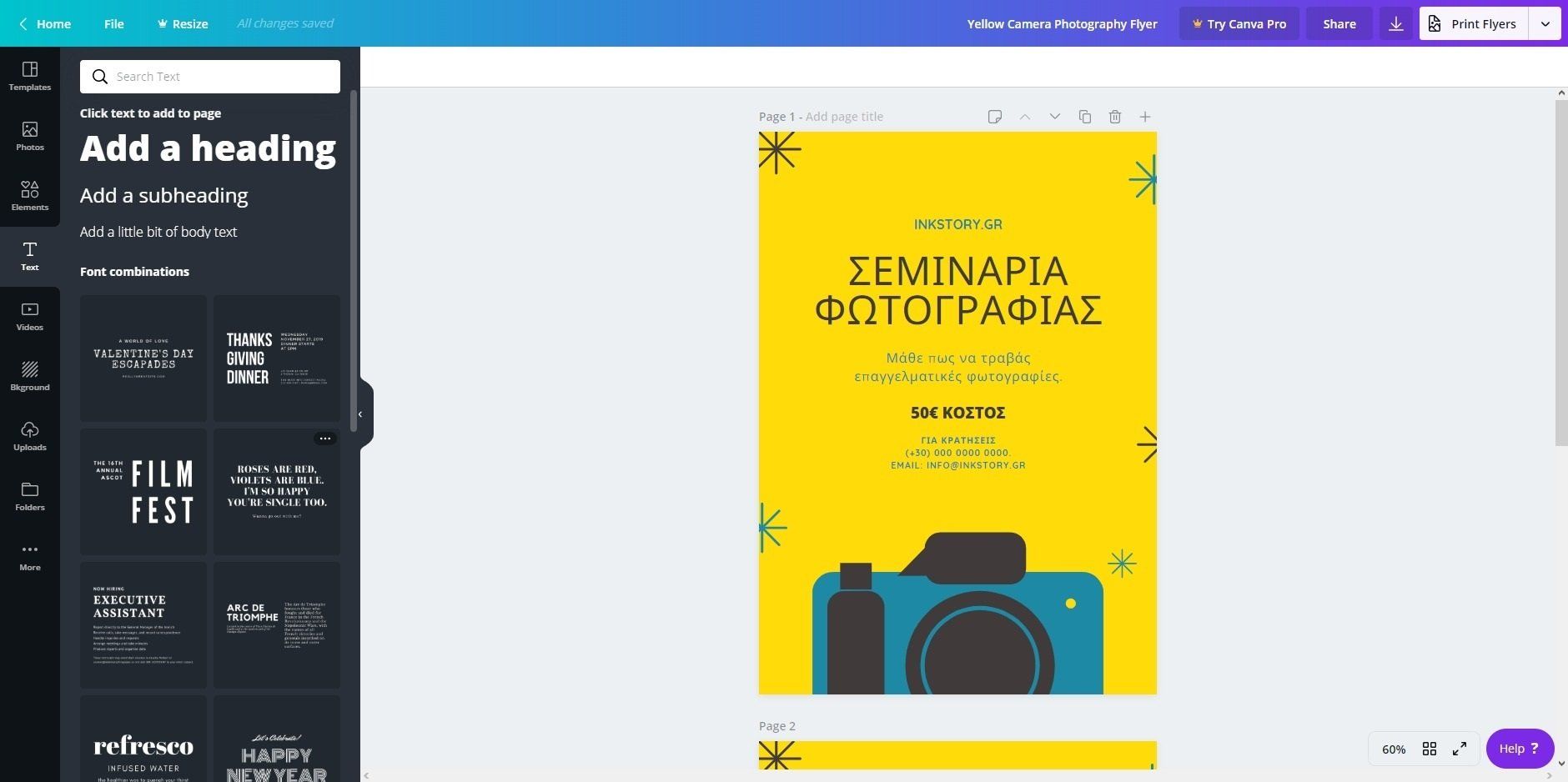Viewport: 1568px width, 782px height.
Task: Collapse the Text side panel
Action: 360,414
